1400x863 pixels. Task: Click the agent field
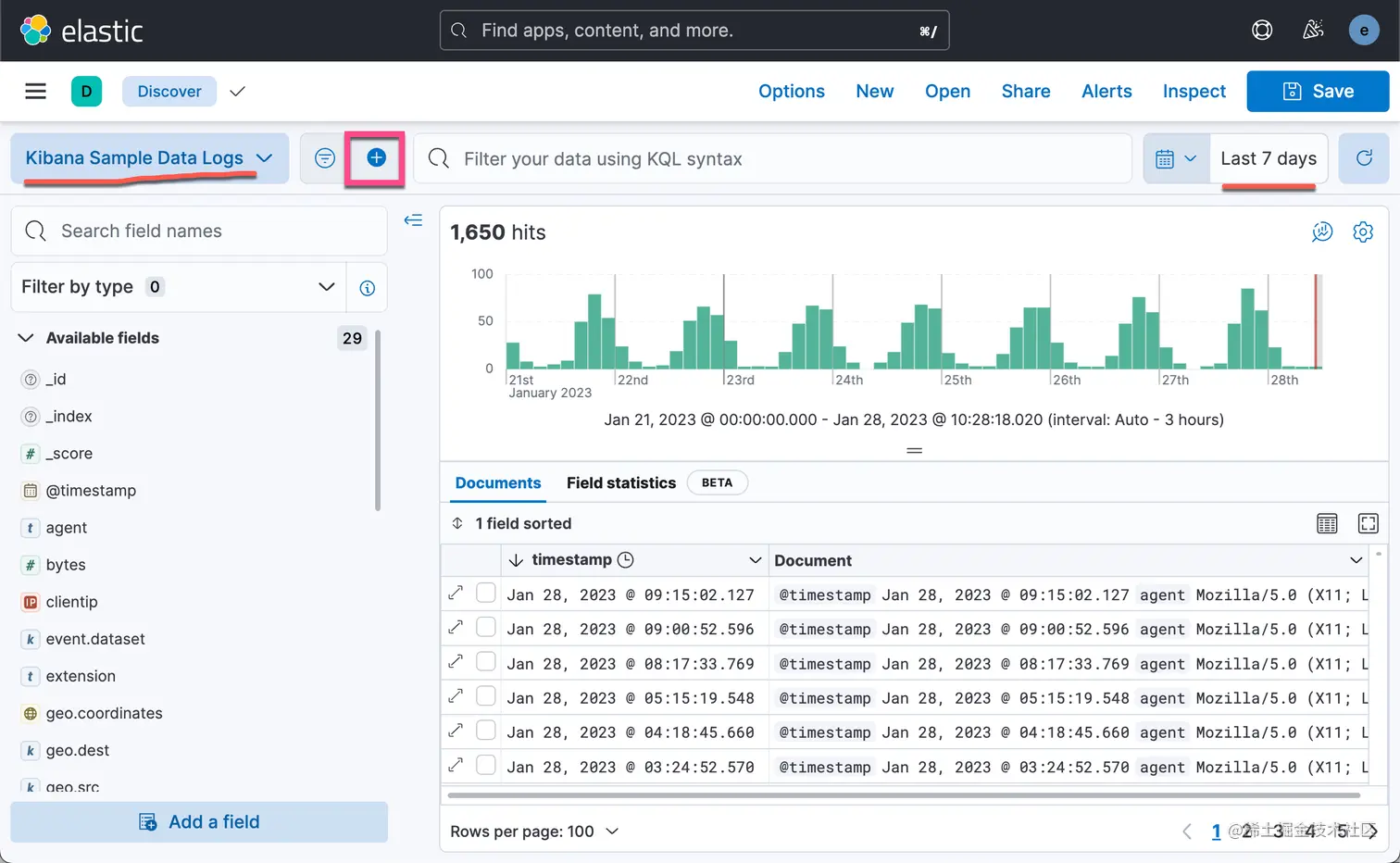(67, 528)
